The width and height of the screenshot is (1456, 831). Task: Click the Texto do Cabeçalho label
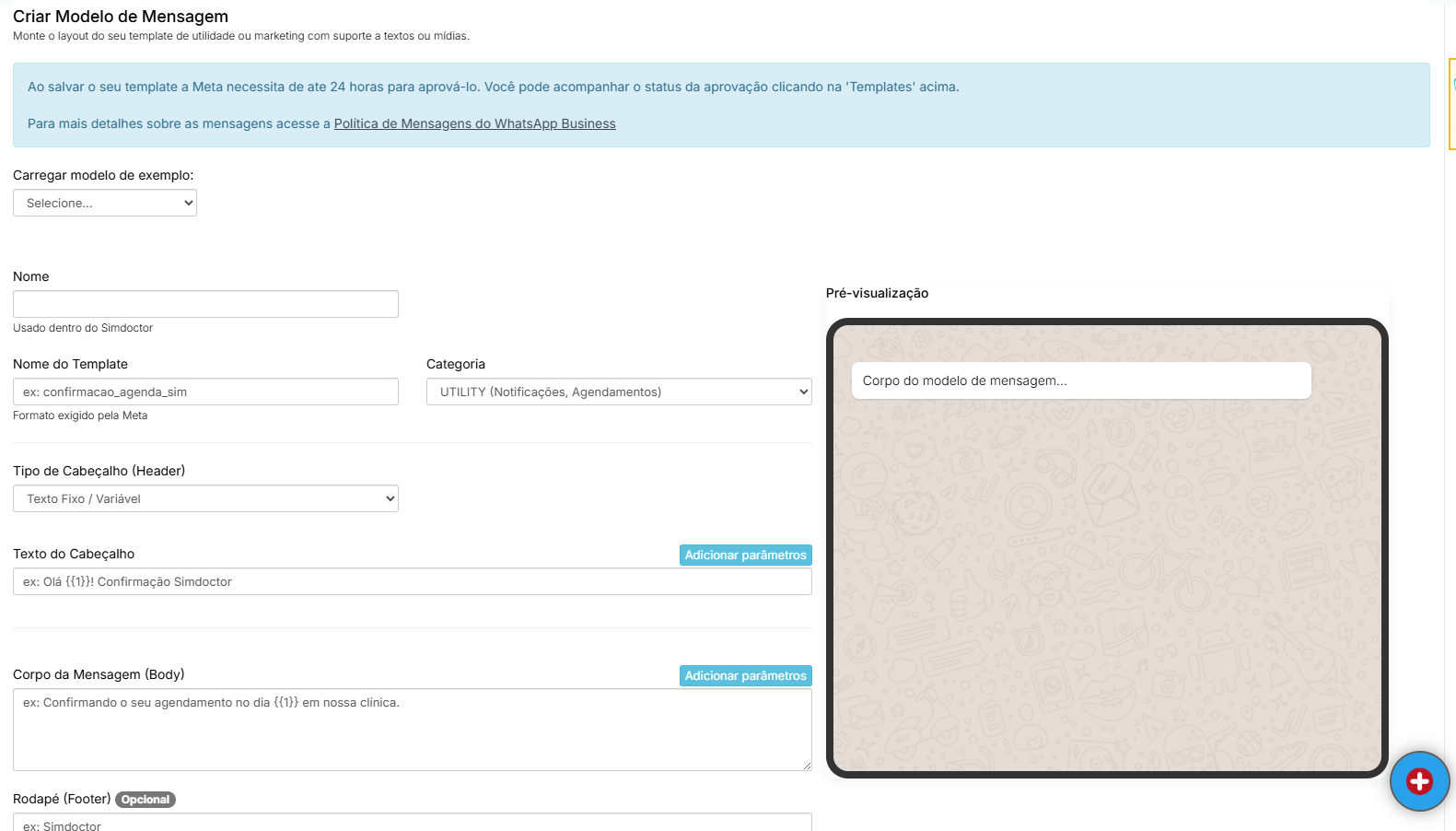pos(74,554)
